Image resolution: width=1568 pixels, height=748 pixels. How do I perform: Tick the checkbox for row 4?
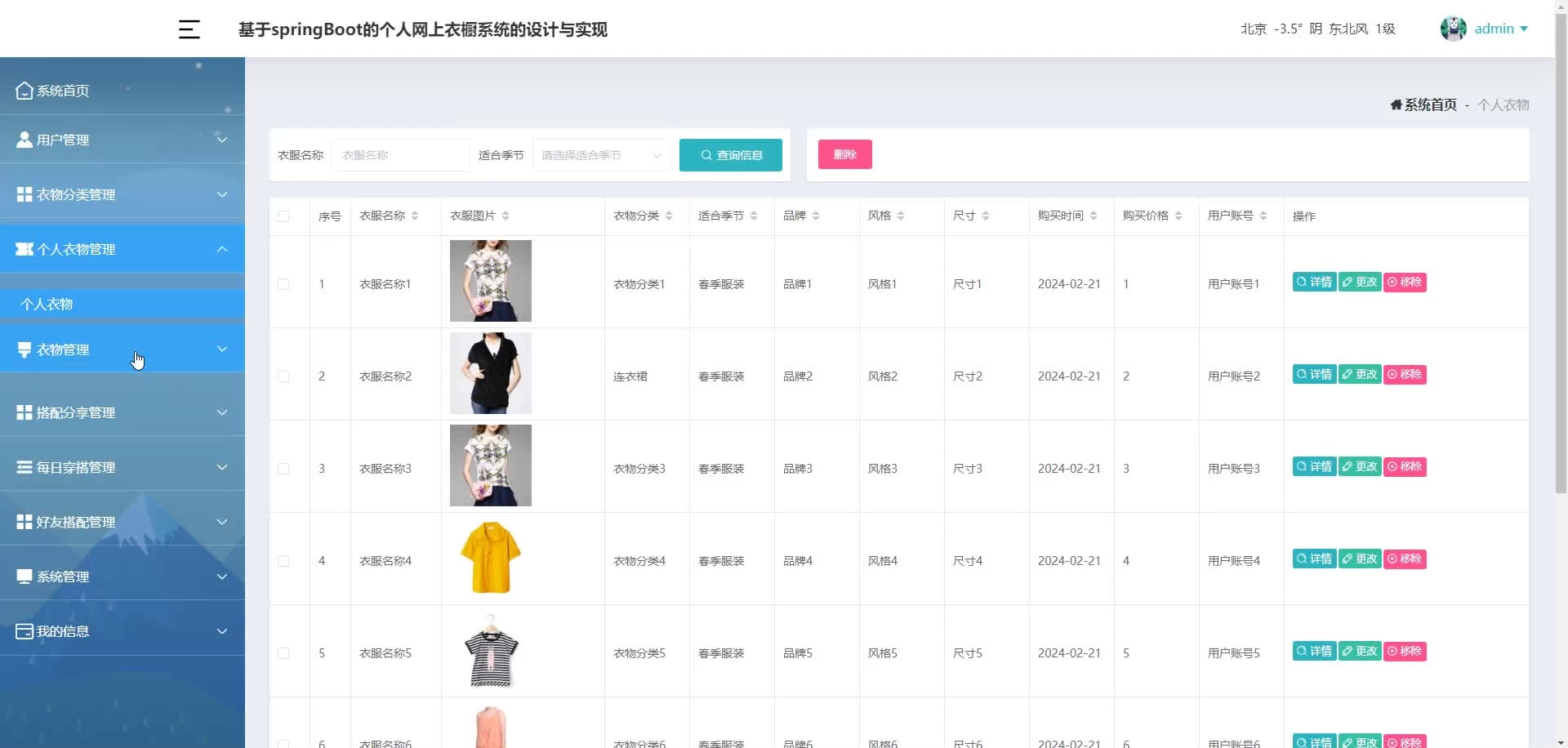(x=283, y=561)
